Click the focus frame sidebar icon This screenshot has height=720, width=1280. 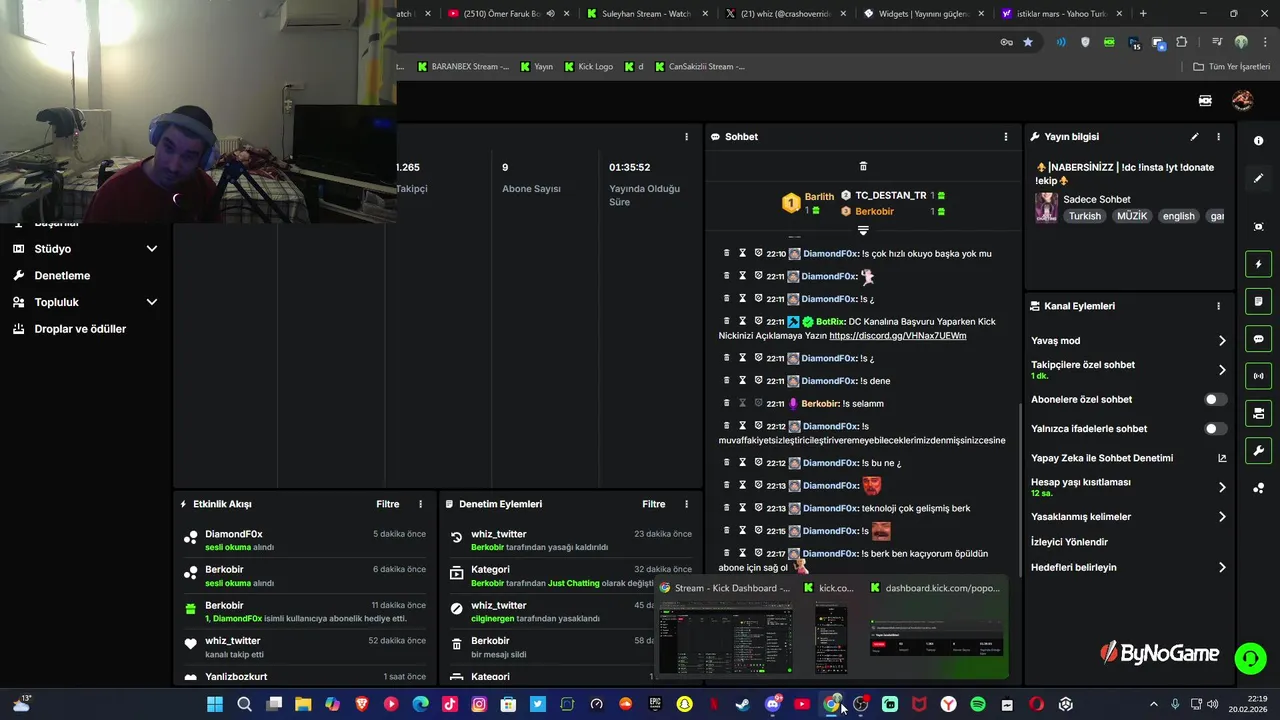[1258, 227]
